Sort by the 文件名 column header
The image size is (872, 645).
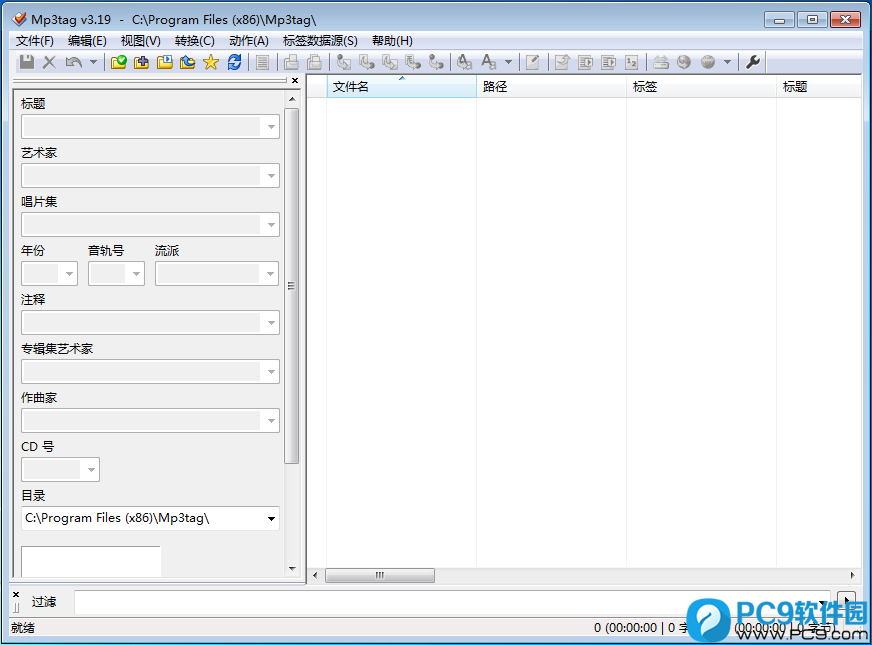click(x=400, y=87)
